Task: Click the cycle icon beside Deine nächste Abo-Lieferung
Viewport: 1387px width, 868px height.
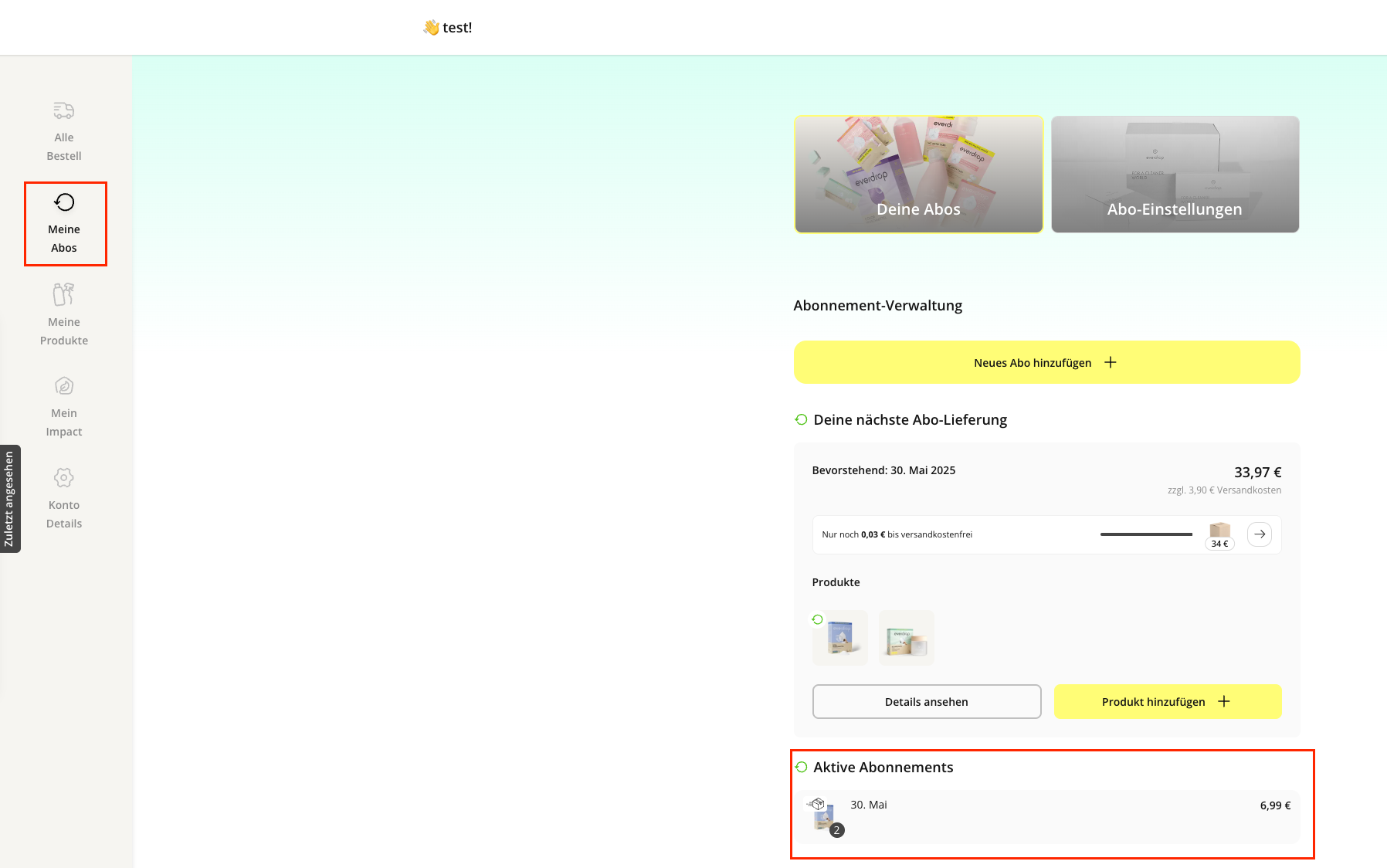Action: pos(800,419)
